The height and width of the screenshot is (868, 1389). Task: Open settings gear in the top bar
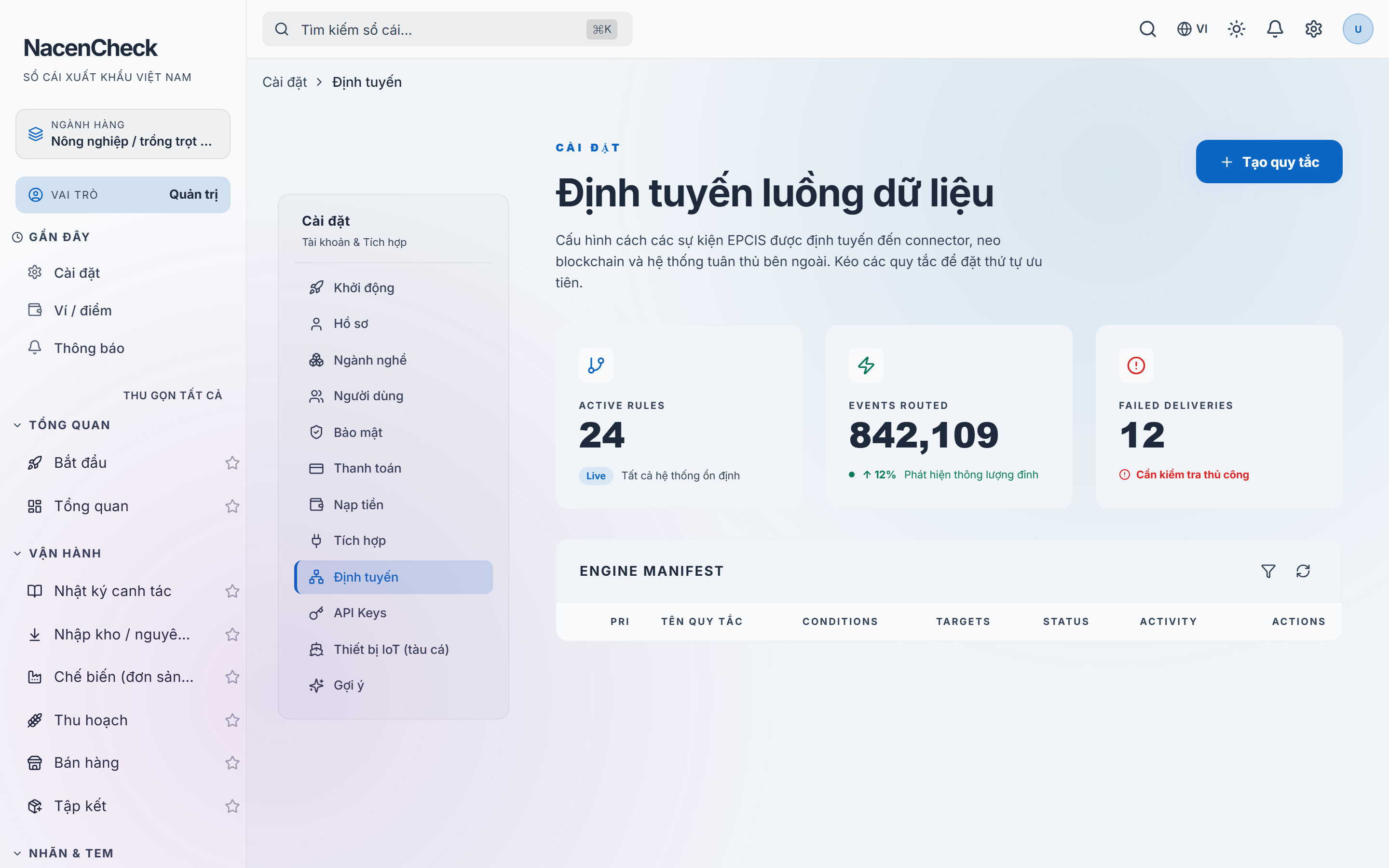click(1313, 29)
